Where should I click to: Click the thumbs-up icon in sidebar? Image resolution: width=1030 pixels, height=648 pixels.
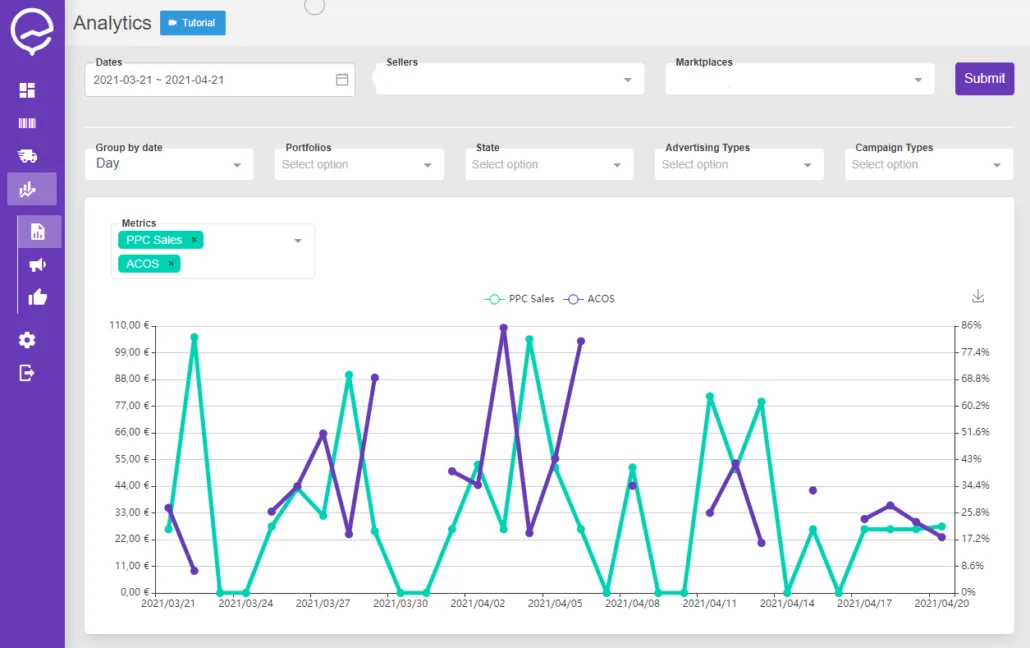coord(37,298)
